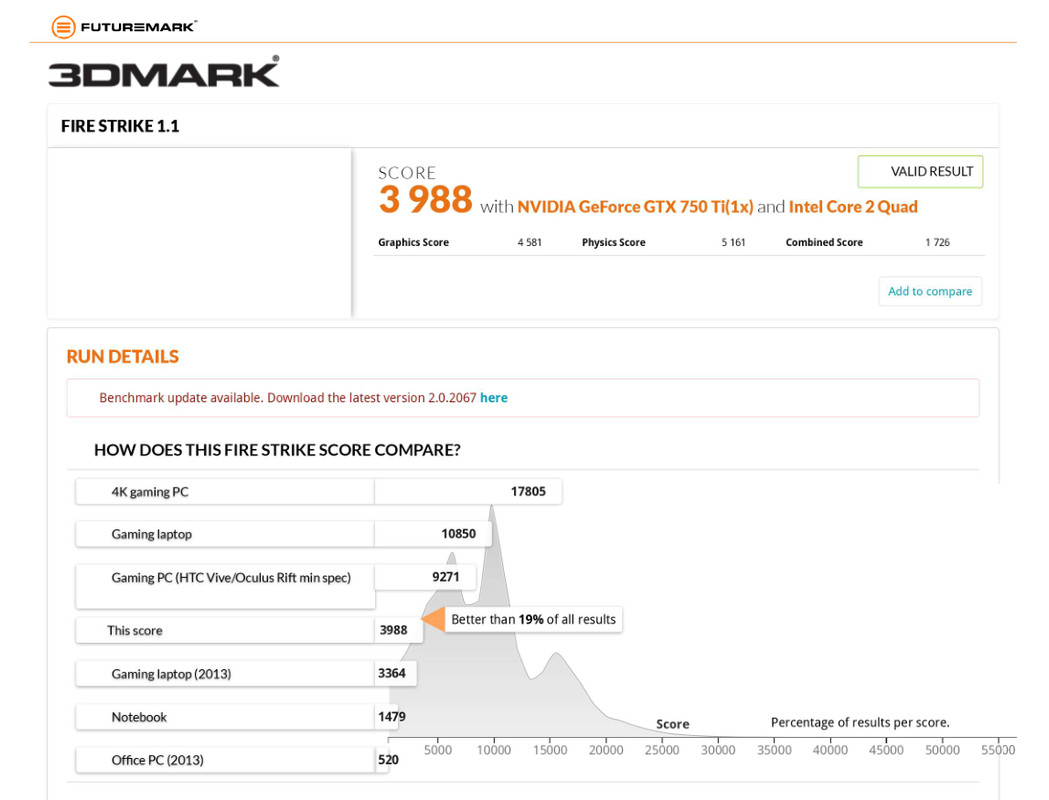
Task: Click the empty result thumbnail panel
Action: [199, 233]
